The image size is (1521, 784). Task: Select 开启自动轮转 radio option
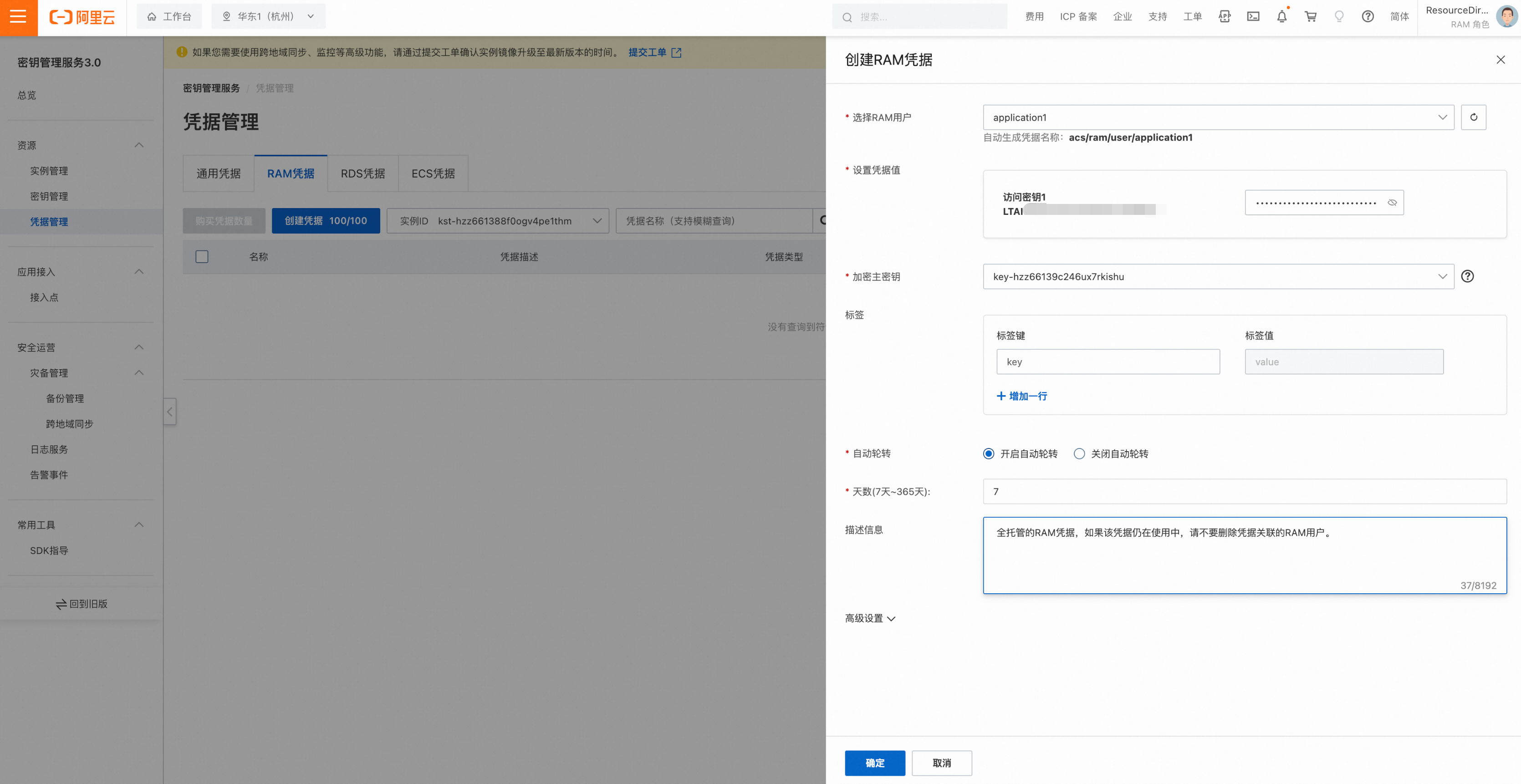tap(988, 453)
